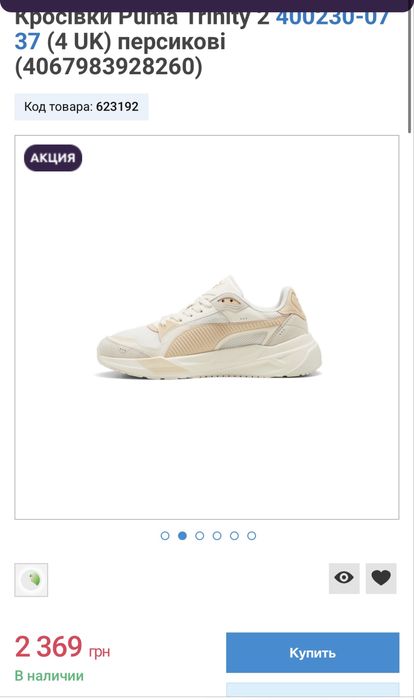This screenshot has height=700, width=414.
Task: Open the green leaf badge thumbnail
Action: pyautogui.click(x=31, y=579)
